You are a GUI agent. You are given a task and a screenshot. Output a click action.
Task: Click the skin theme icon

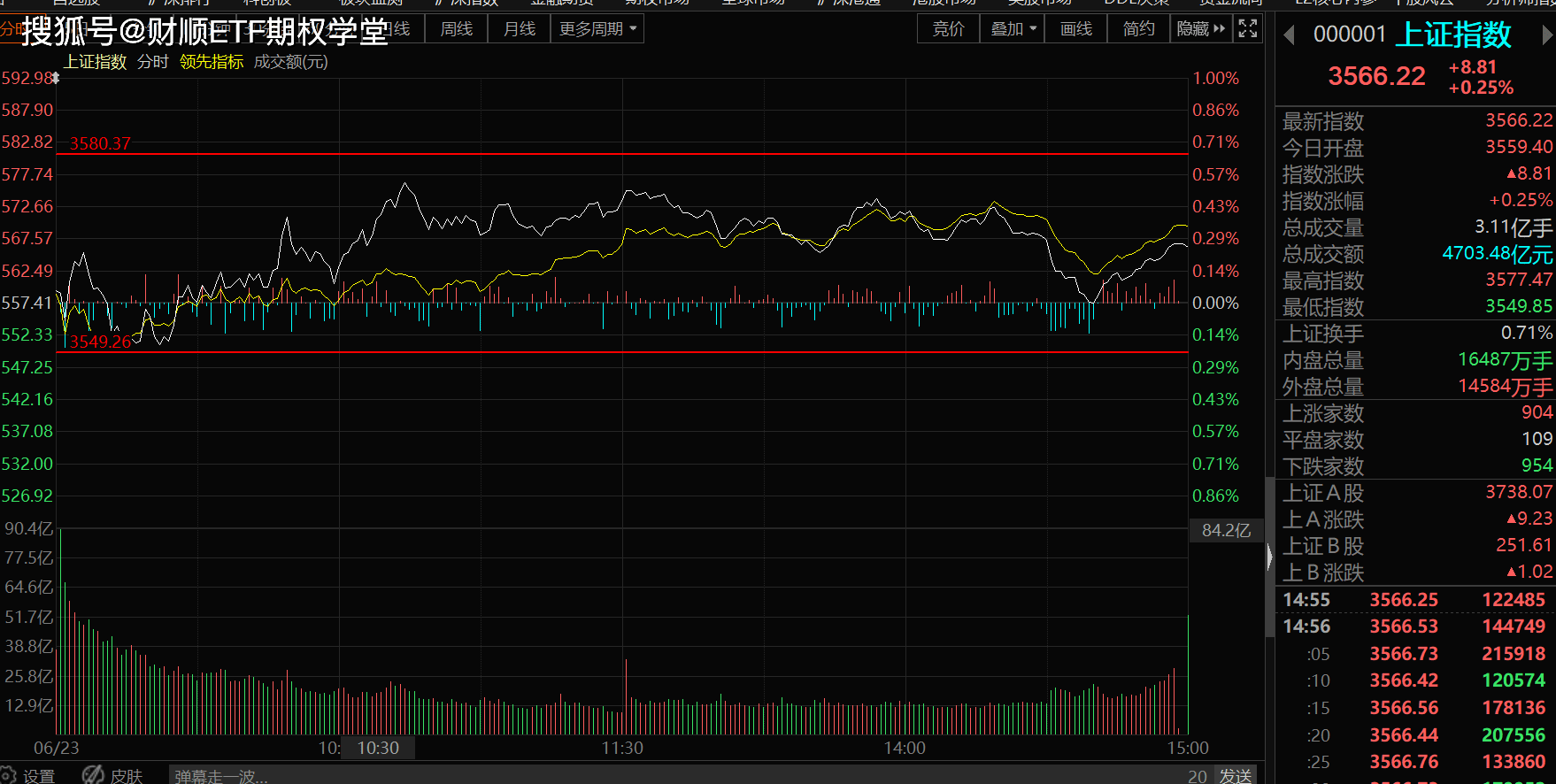coord(93,775)
